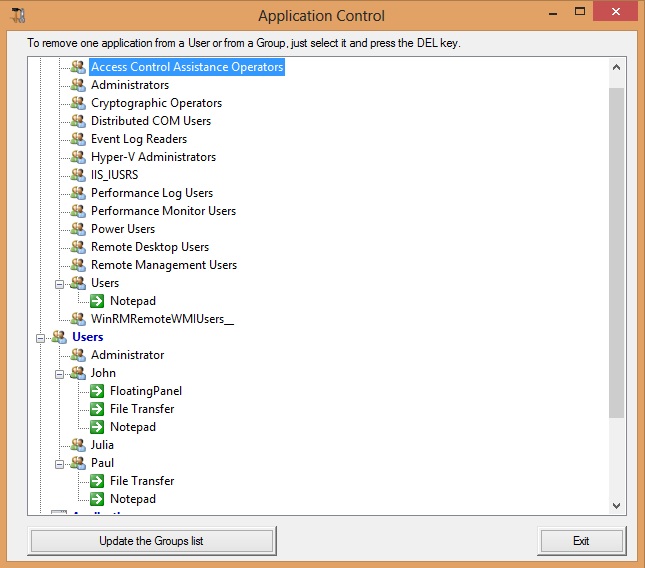
Task: Click the group icon next to IIS_IUSRS
Action: coord(78,175)
